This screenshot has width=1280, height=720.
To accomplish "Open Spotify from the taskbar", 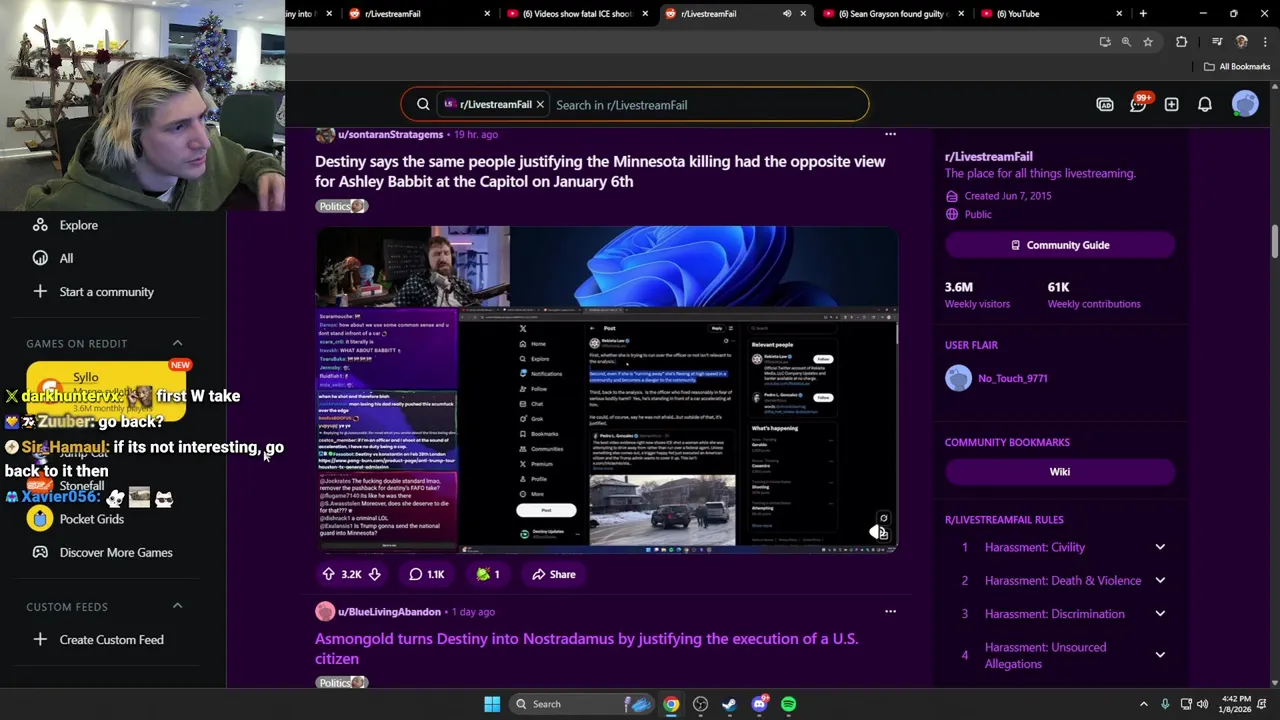I will [x=789, y=704].
